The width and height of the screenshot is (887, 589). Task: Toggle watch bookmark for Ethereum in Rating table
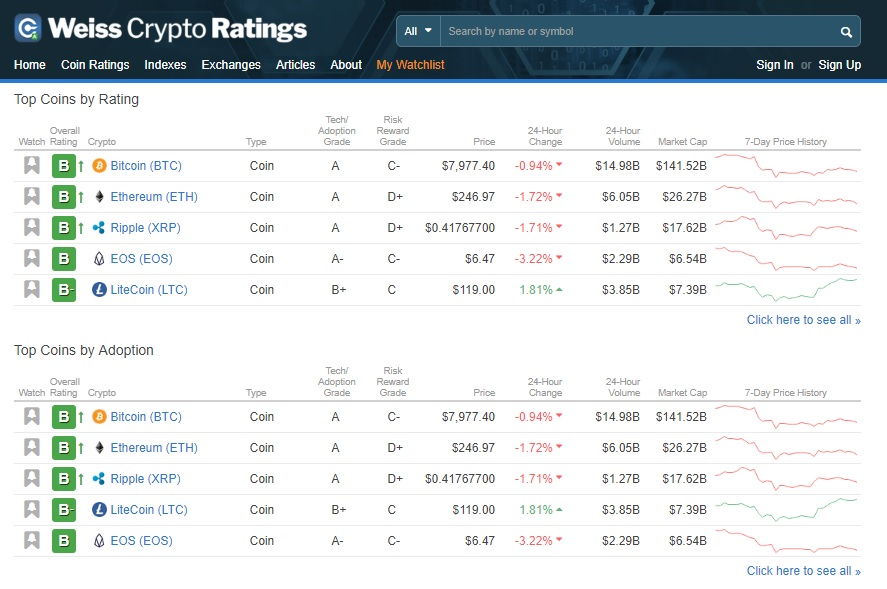coord(32,196)
